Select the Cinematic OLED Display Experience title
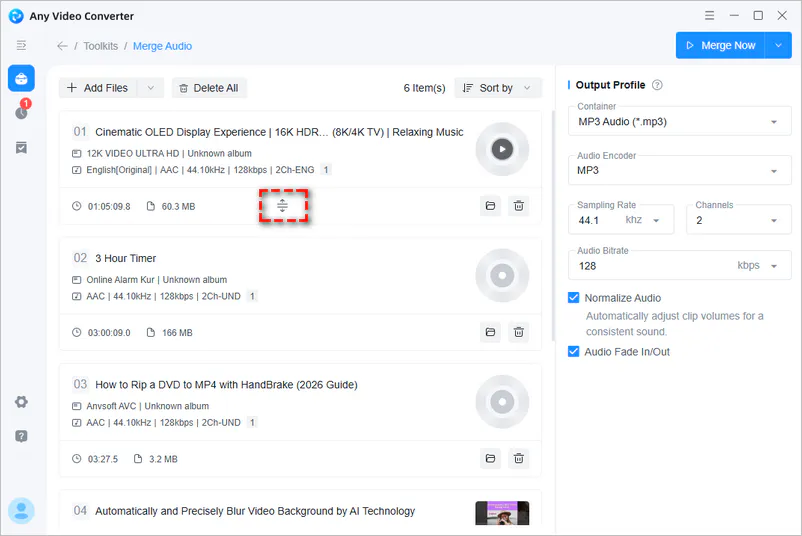 [279, 132]
